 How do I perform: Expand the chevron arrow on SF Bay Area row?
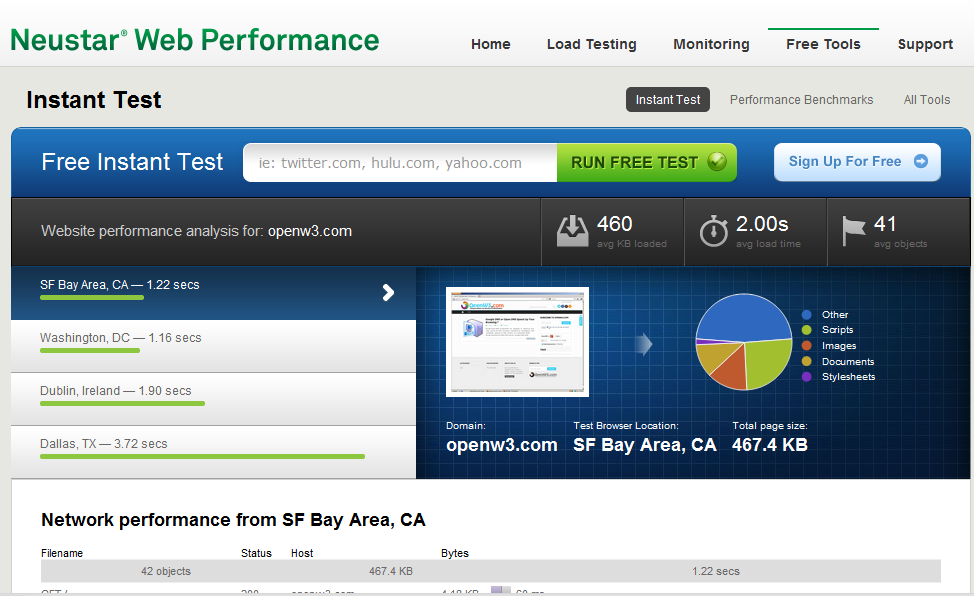[388, 292]
